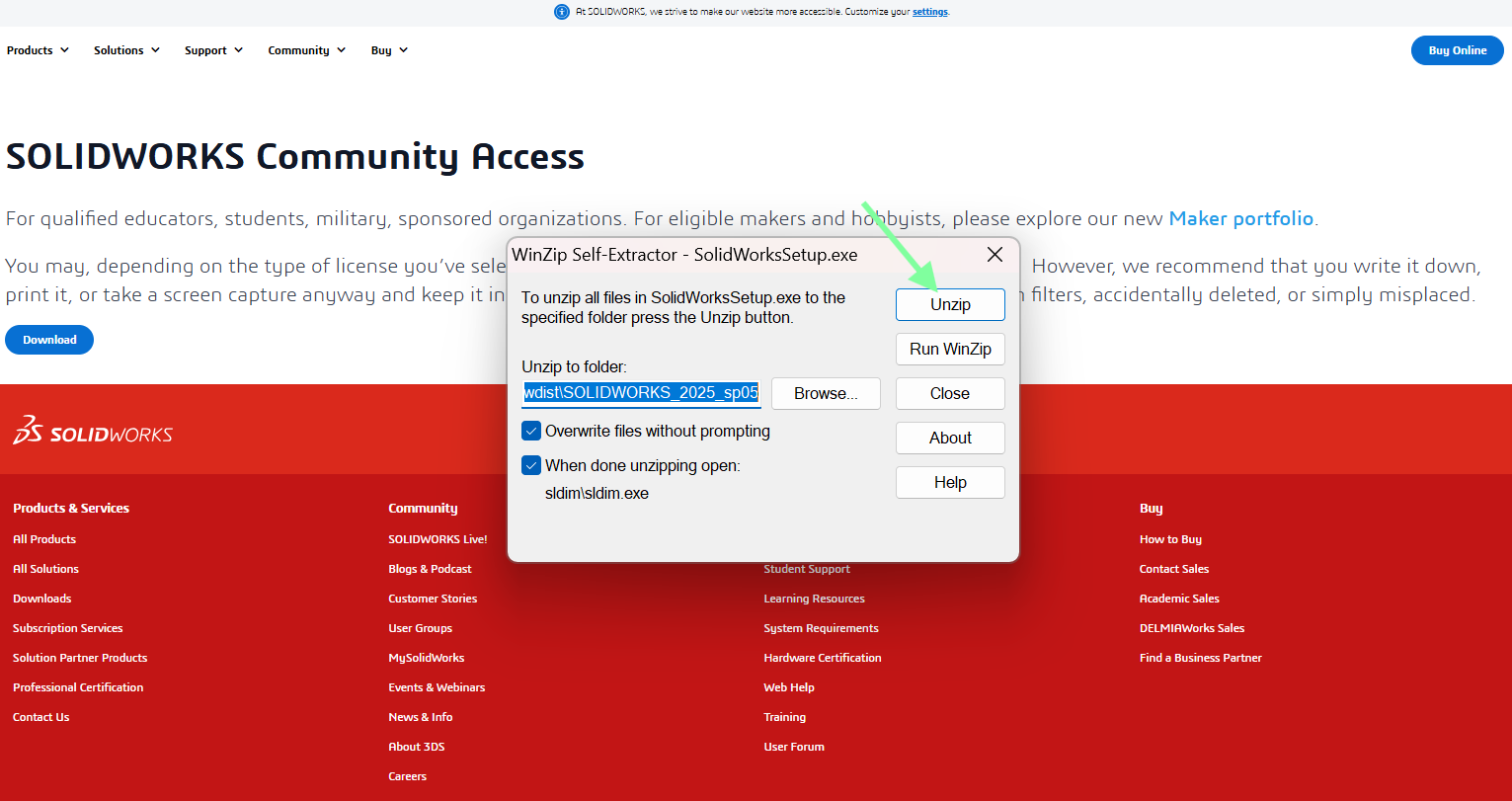Open News & Info footer link
Screen dimensions: 1512x801
click(x=421, y=717)
